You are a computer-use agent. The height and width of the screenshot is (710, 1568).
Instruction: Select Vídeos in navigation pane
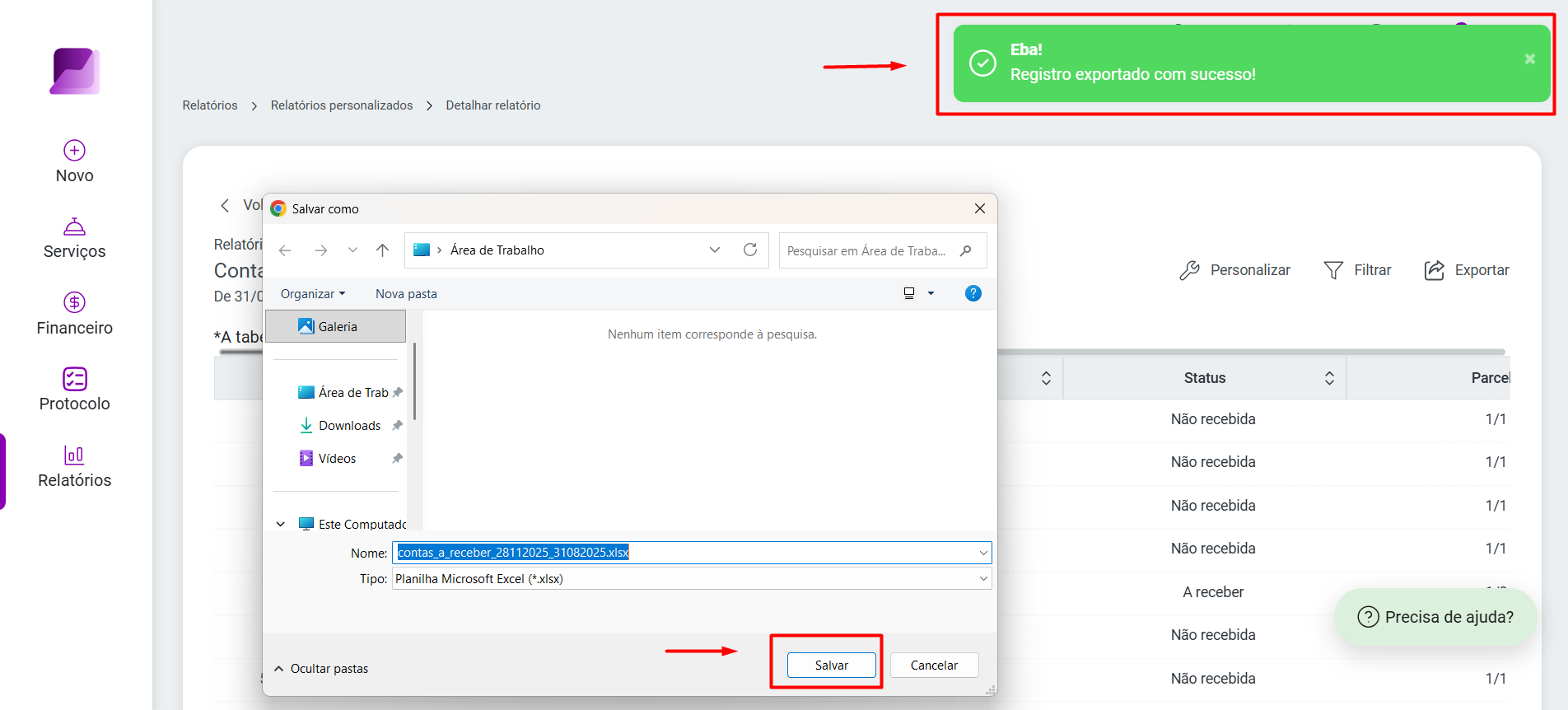(x=329, y=459)
